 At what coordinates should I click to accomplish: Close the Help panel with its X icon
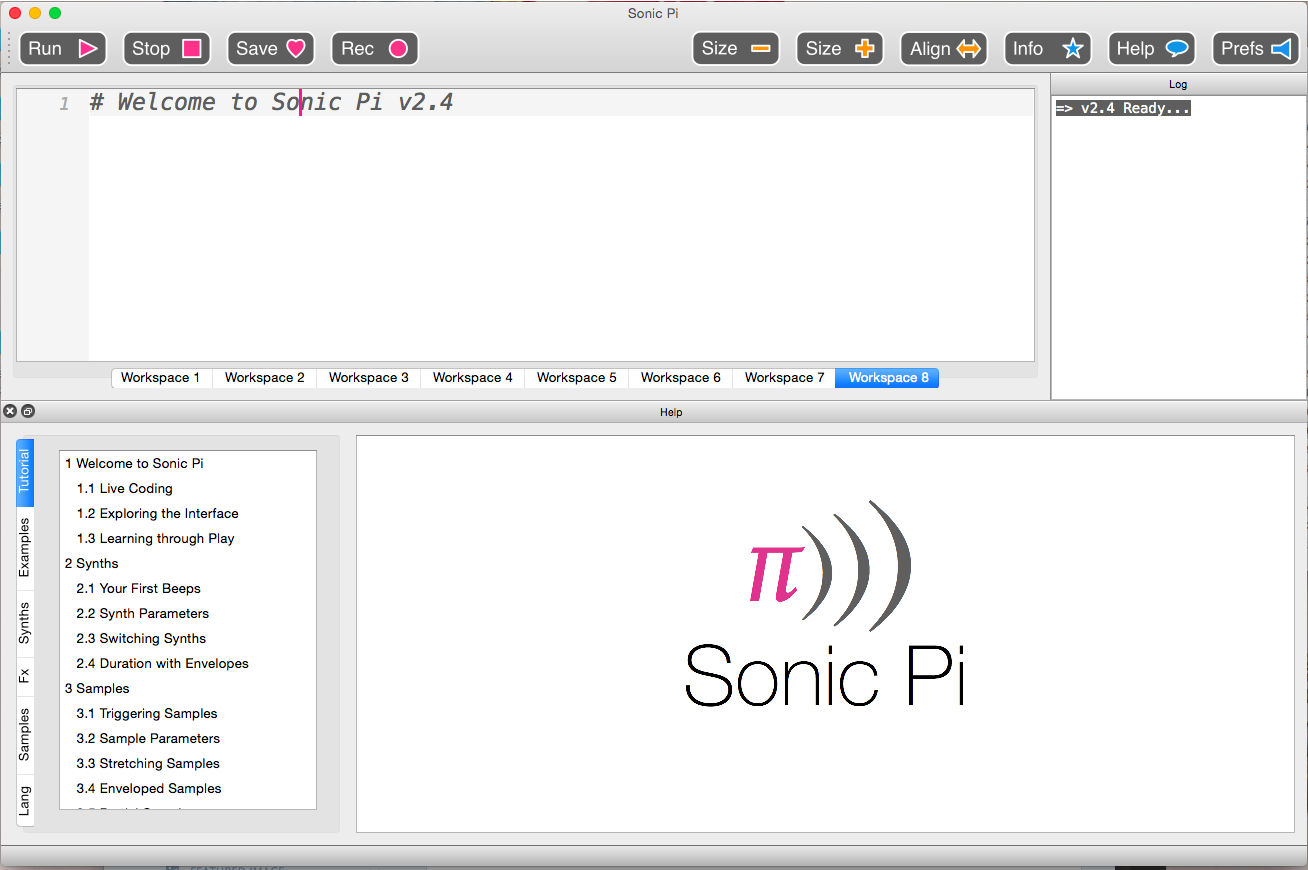10,411
